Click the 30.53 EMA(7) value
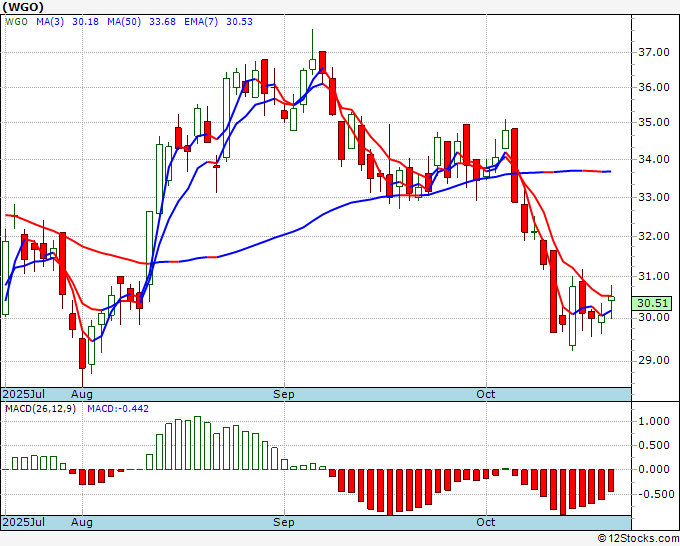This screenshot has height=546, width=680. 239,22
